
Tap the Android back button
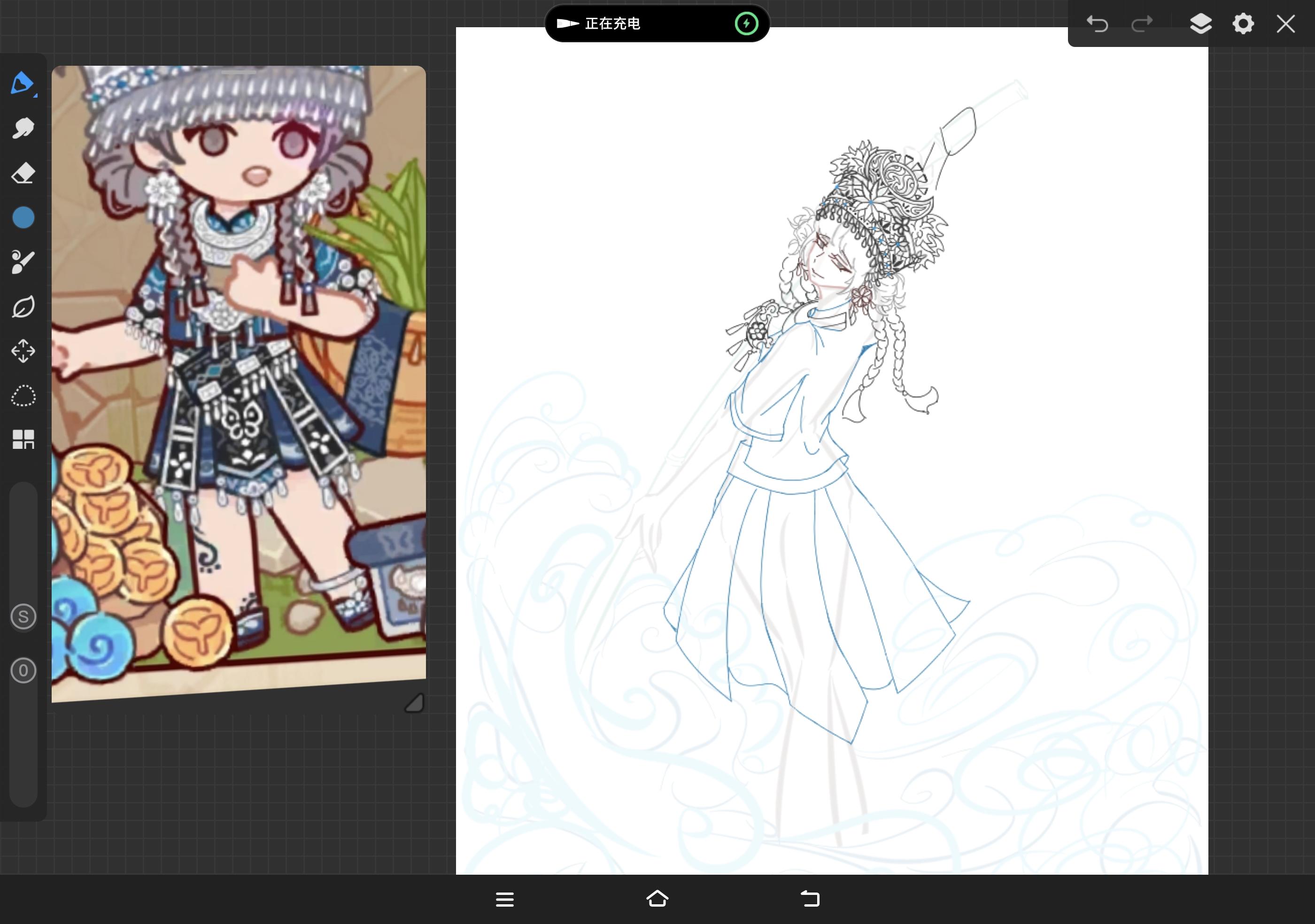[811, 899]
